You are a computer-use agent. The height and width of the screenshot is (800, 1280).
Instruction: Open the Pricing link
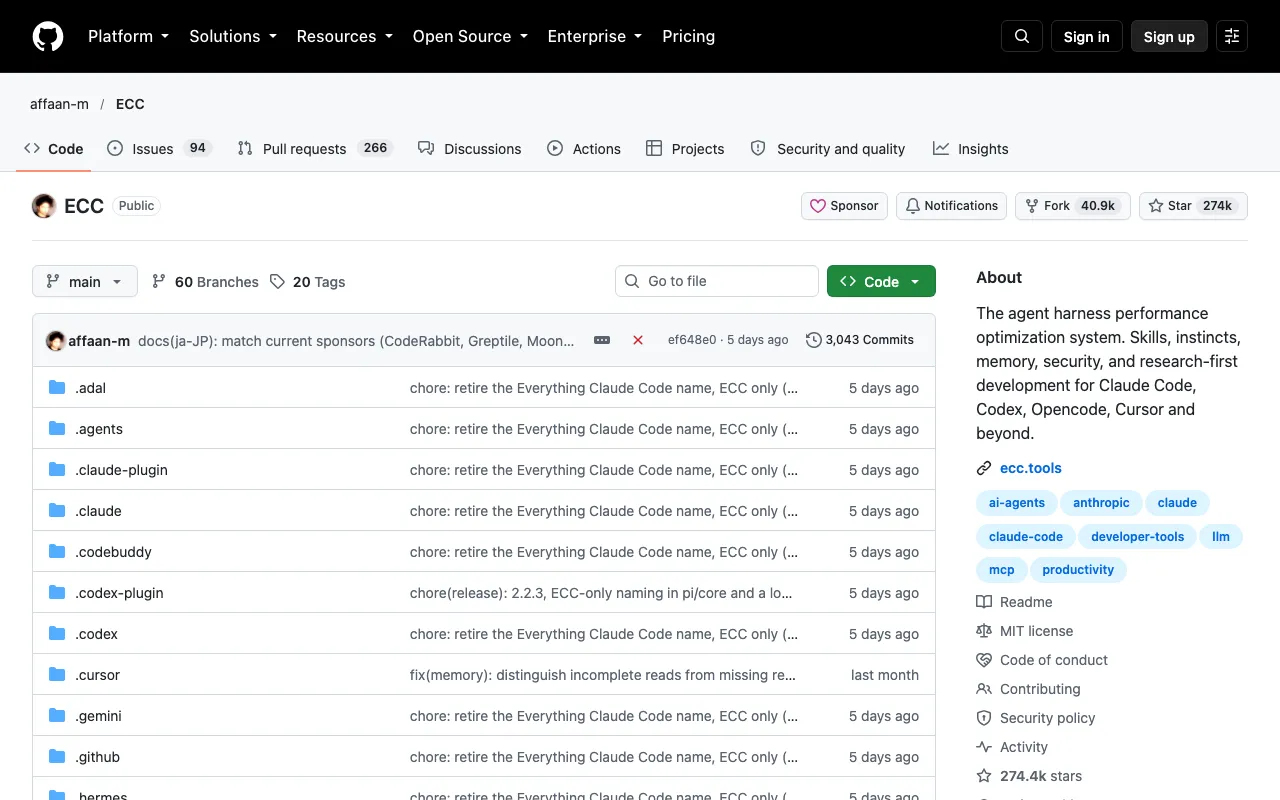(689, 36)
